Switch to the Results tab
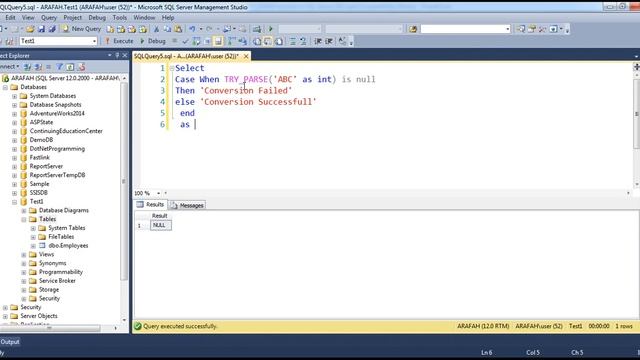The height and width of the screenshot is (360, 640). [x=151, y=204]
